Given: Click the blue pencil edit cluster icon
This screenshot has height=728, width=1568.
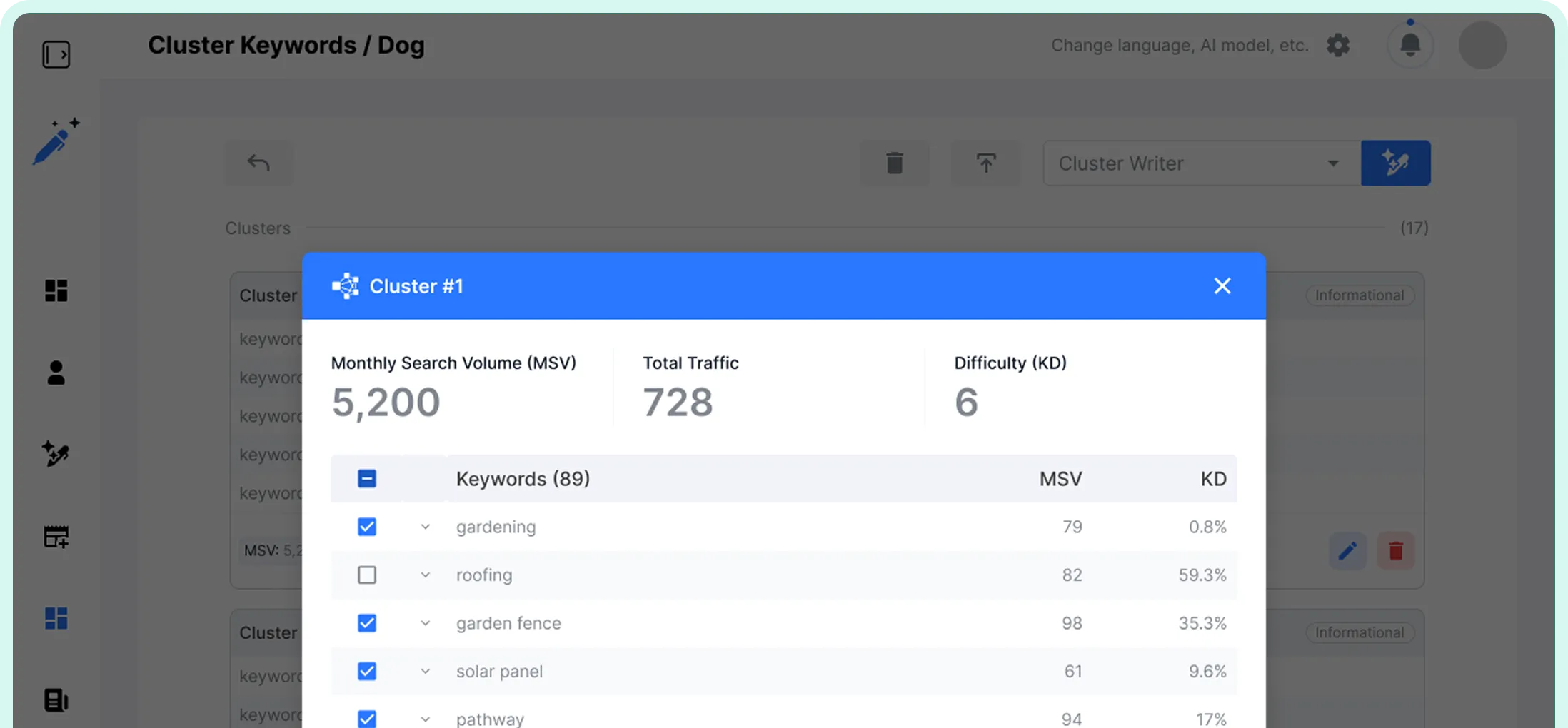Looking at the screenshot, I should point(1347,551).
